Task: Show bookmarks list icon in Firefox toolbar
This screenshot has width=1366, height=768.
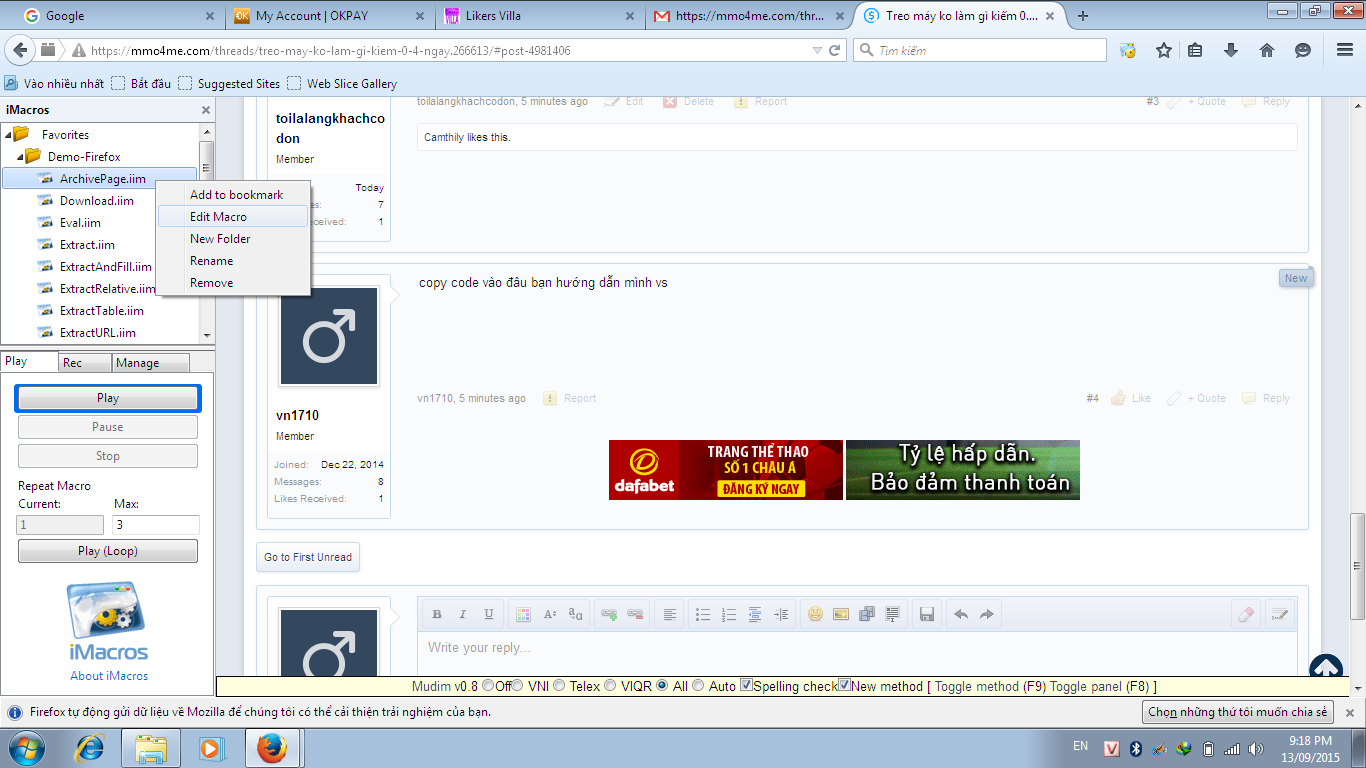Action: coord(1195,50)
